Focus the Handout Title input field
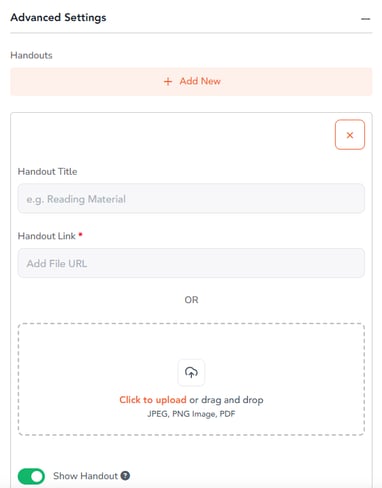Viewport: 382px width, 488px height. coord(191,199)
